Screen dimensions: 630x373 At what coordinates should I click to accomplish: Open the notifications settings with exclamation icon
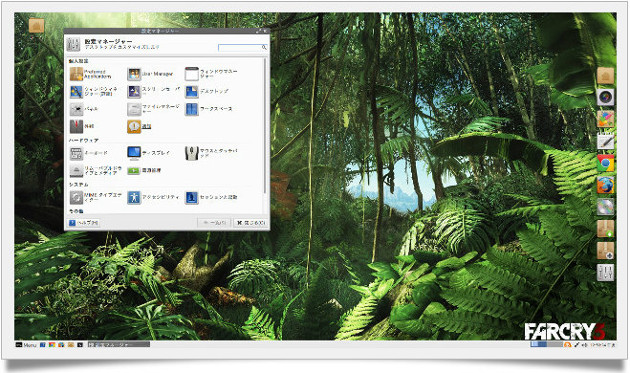click(x=134, y=127)
